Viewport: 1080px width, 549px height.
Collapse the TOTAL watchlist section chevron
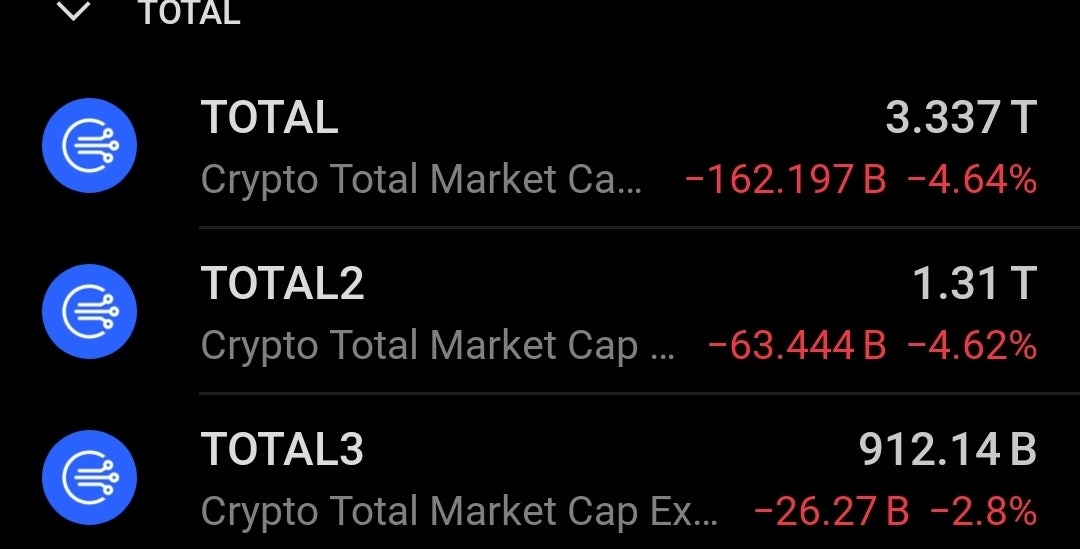[75, 12]
